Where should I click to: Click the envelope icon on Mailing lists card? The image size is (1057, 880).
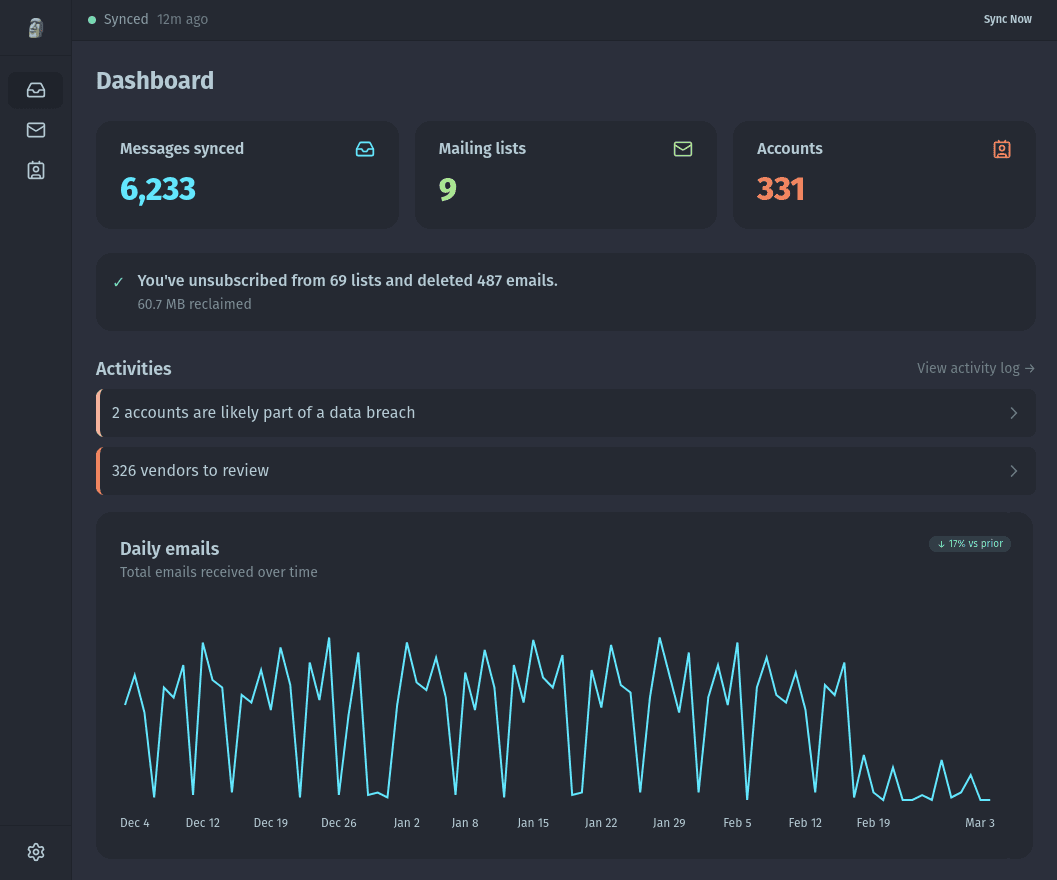[x=683, y=148]
